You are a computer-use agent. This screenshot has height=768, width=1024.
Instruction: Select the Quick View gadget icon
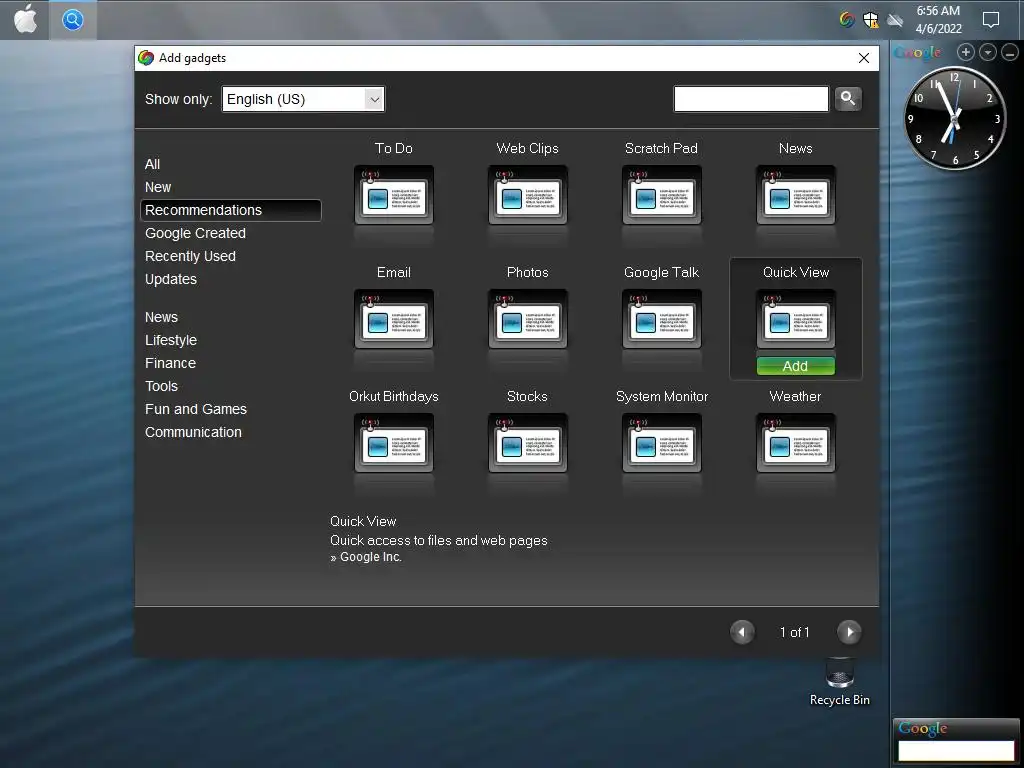(x=795, y=319)
